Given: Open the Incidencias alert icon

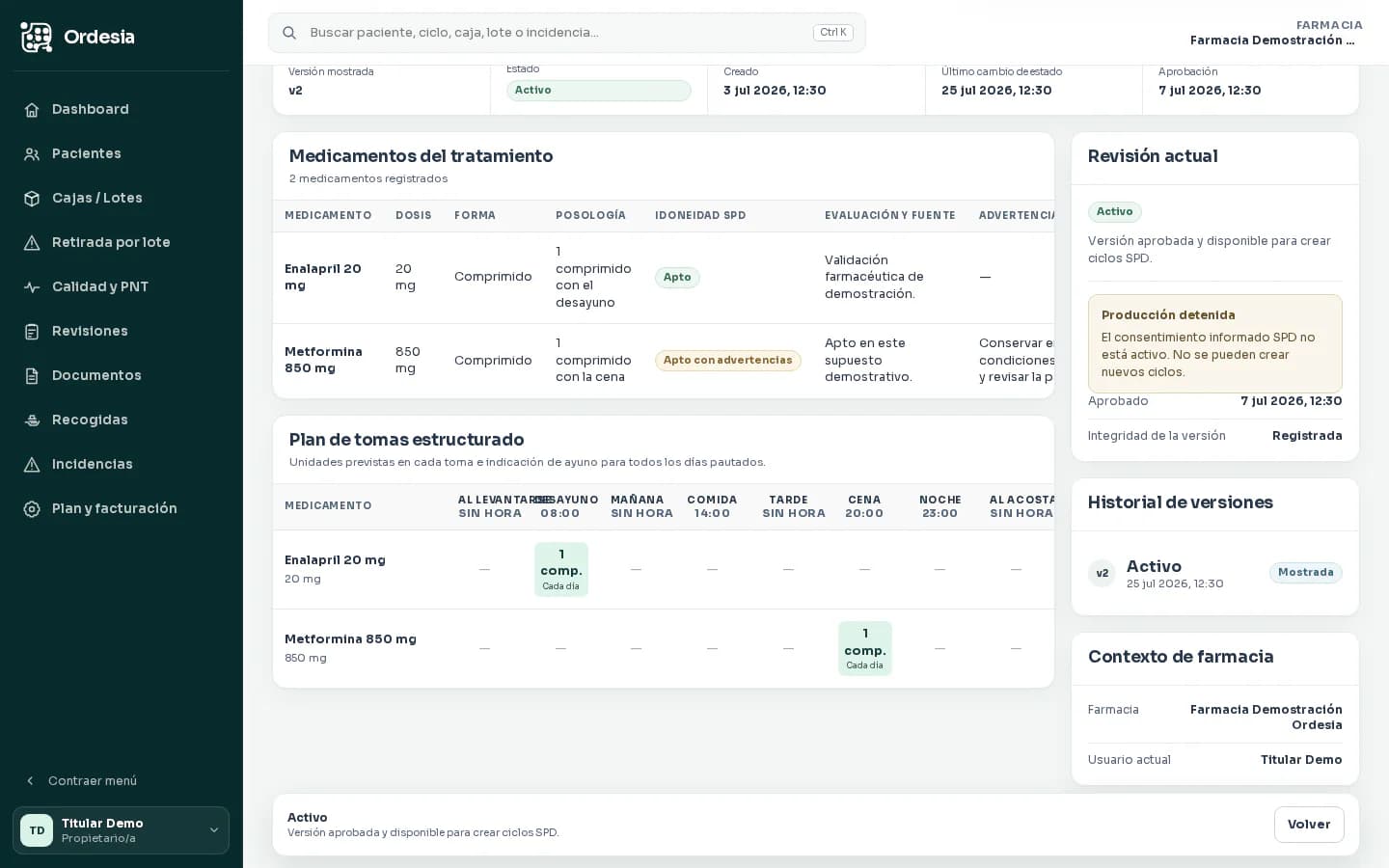Looking at the screenshot, I should (32, 464).
